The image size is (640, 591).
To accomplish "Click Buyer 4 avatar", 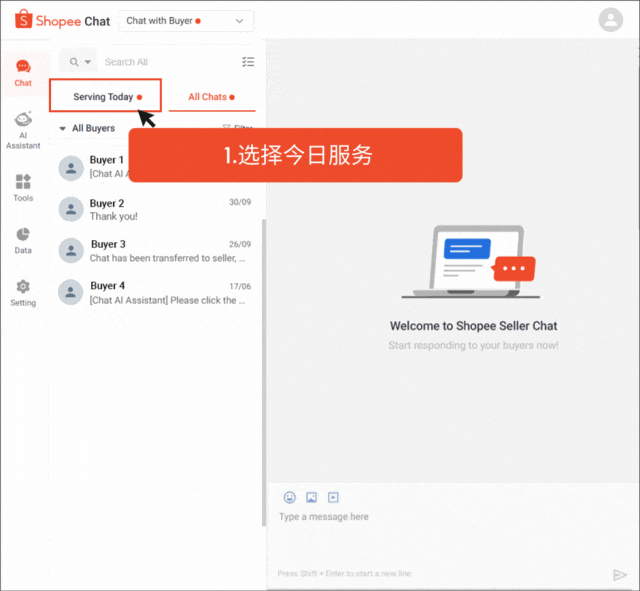I will [x=71, y=292].
